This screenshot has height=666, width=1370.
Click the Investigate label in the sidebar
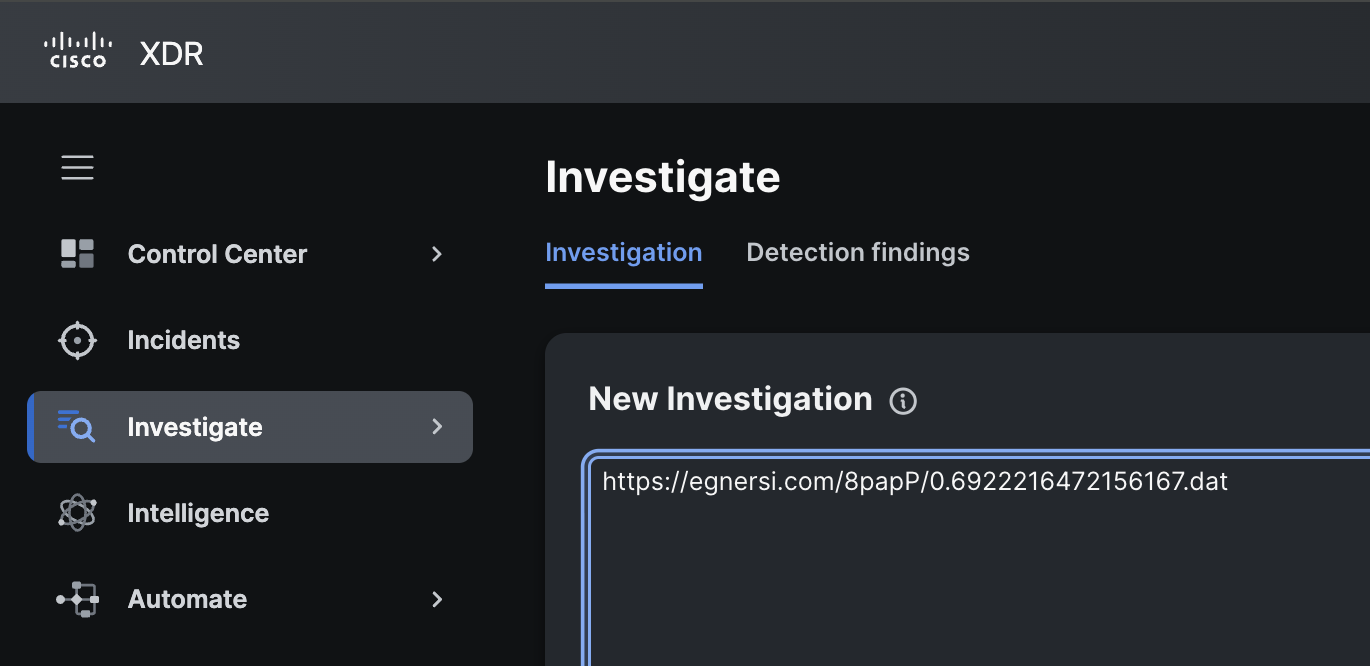195,427
